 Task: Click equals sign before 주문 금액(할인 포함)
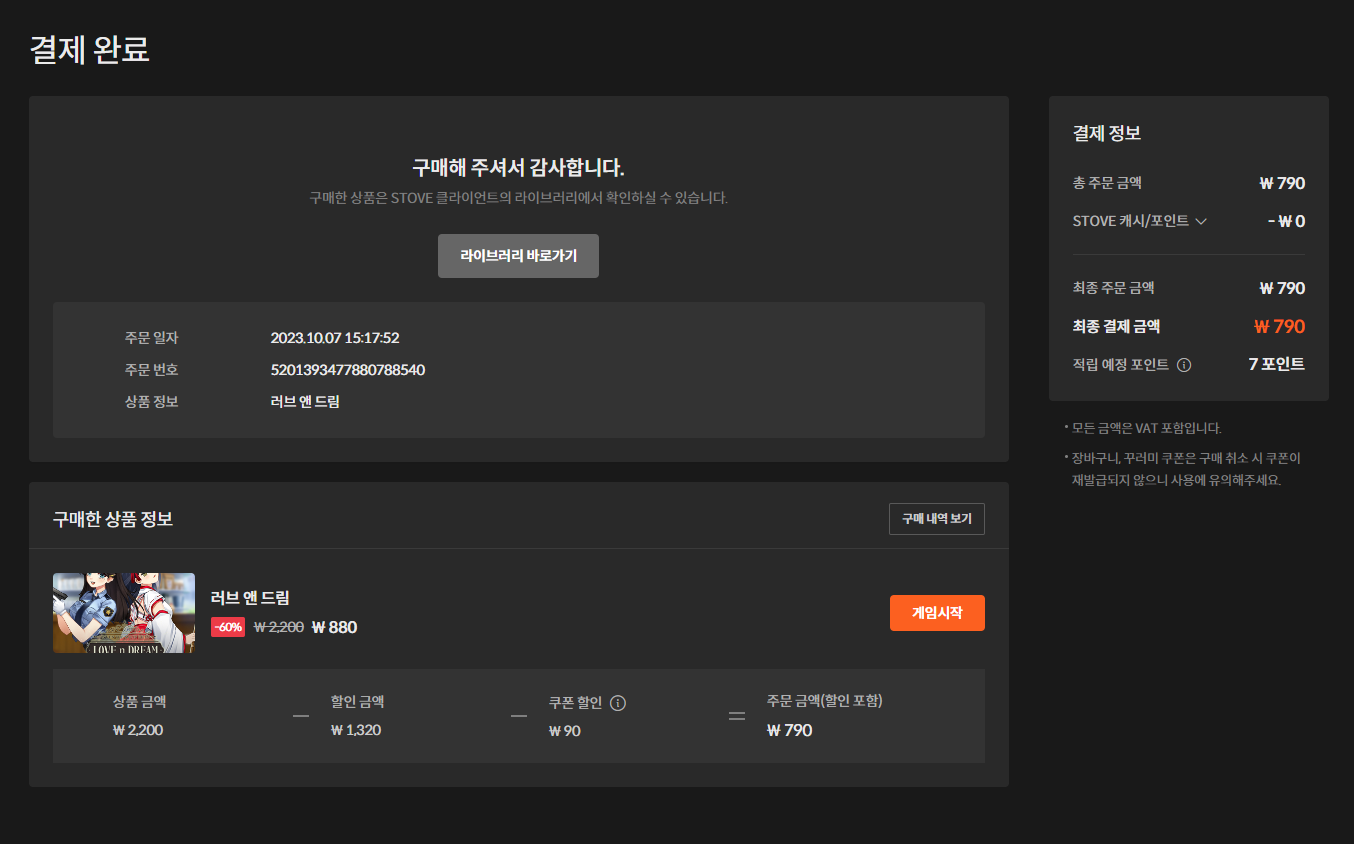[x=736, y=716]
